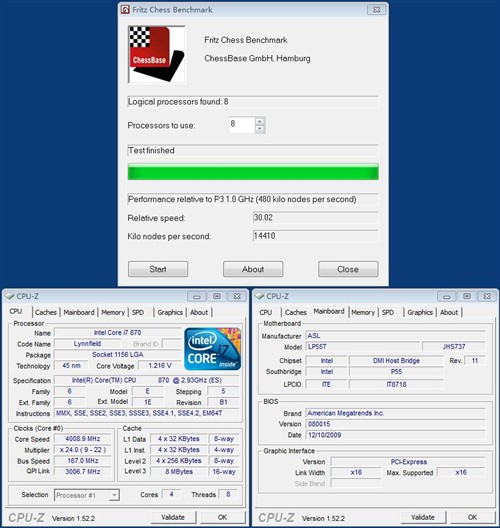The width and height of the screenshot is (500, 528).
Task: Select QPI Link value 3006.7 MHz
Action: coord(83,471)
